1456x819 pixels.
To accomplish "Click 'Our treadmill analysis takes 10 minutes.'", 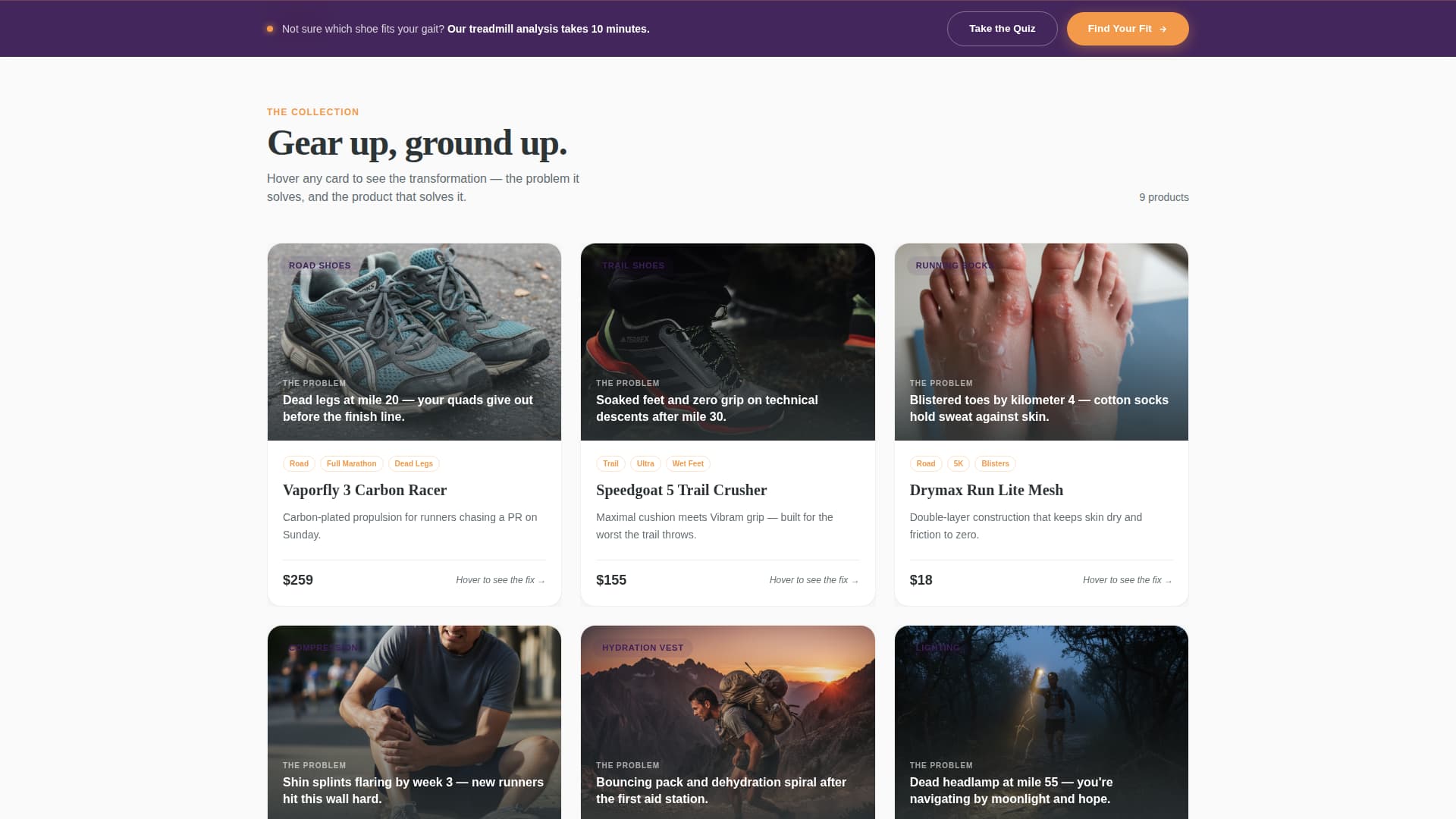I will 548,29.
